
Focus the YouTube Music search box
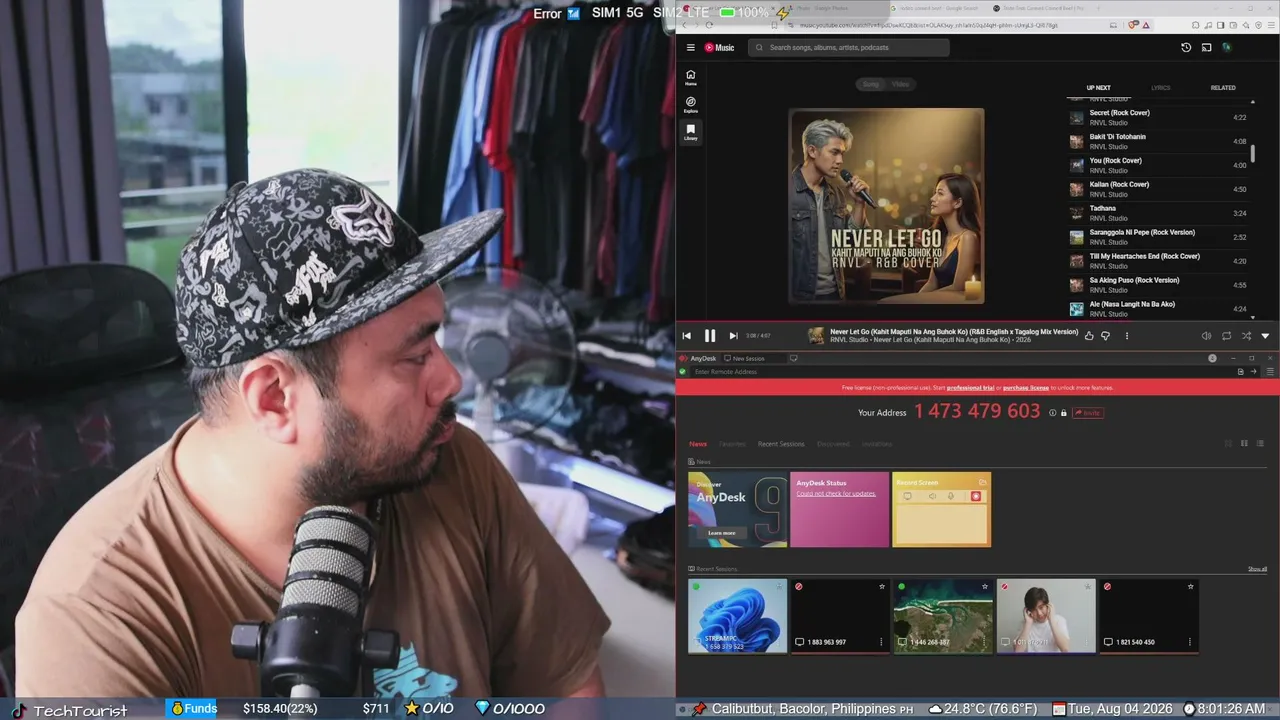pyautogui.click(x=848, y=47)
